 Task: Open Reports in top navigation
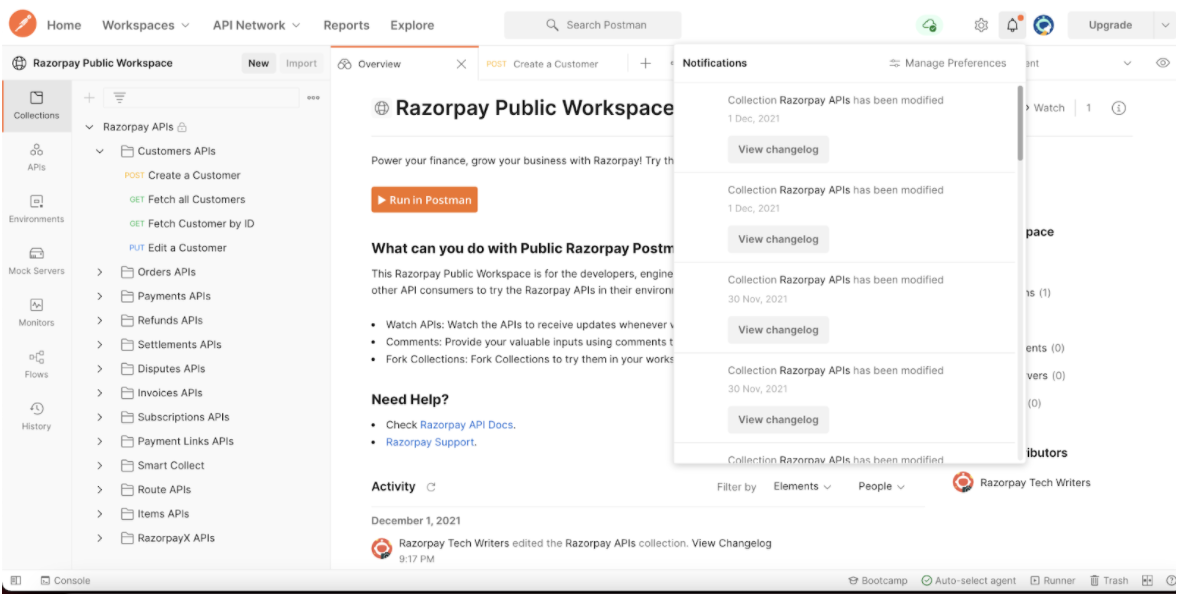346,25
